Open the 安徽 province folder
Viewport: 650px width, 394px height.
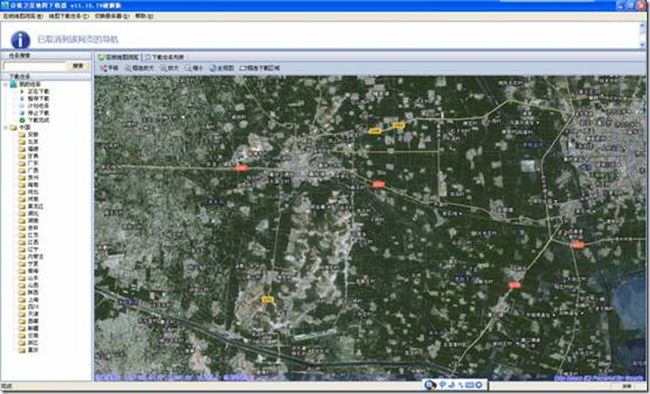click(x=29, y=134)
